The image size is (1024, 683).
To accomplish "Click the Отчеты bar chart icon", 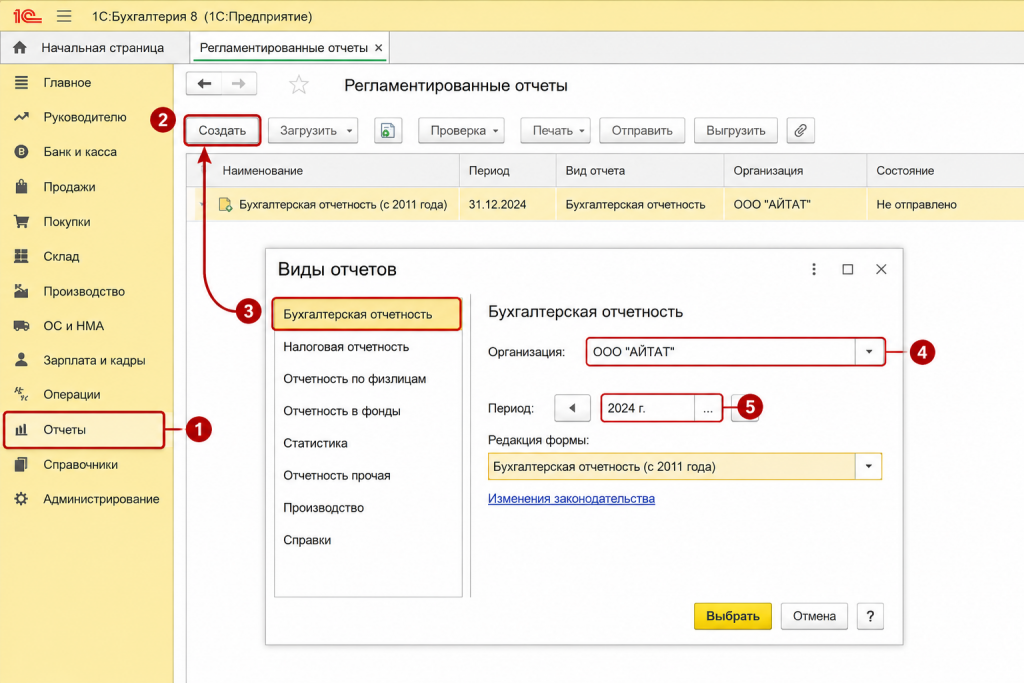I will pyautogui.click(x=22, y=430).
